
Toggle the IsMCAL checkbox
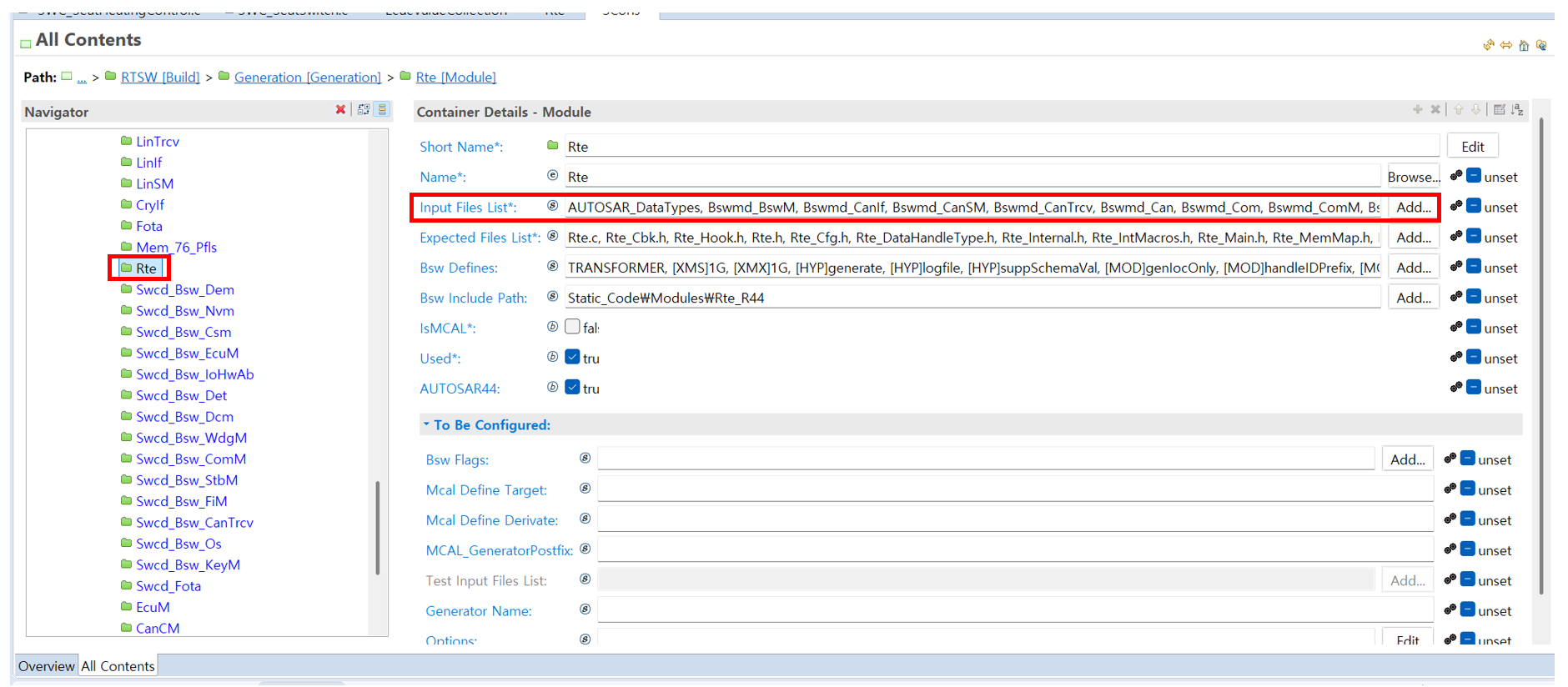click(x=573, y=327)
